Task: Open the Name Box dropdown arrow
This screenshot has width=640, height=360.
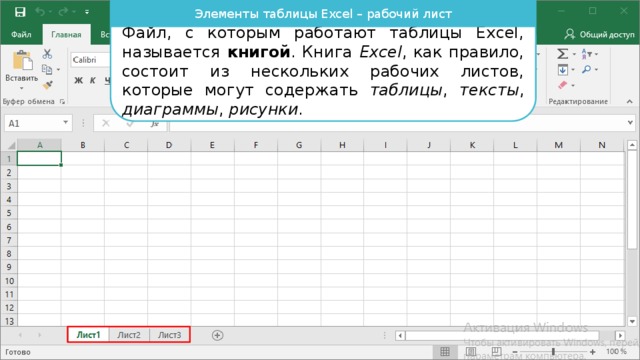Action: tap(66, 122)
